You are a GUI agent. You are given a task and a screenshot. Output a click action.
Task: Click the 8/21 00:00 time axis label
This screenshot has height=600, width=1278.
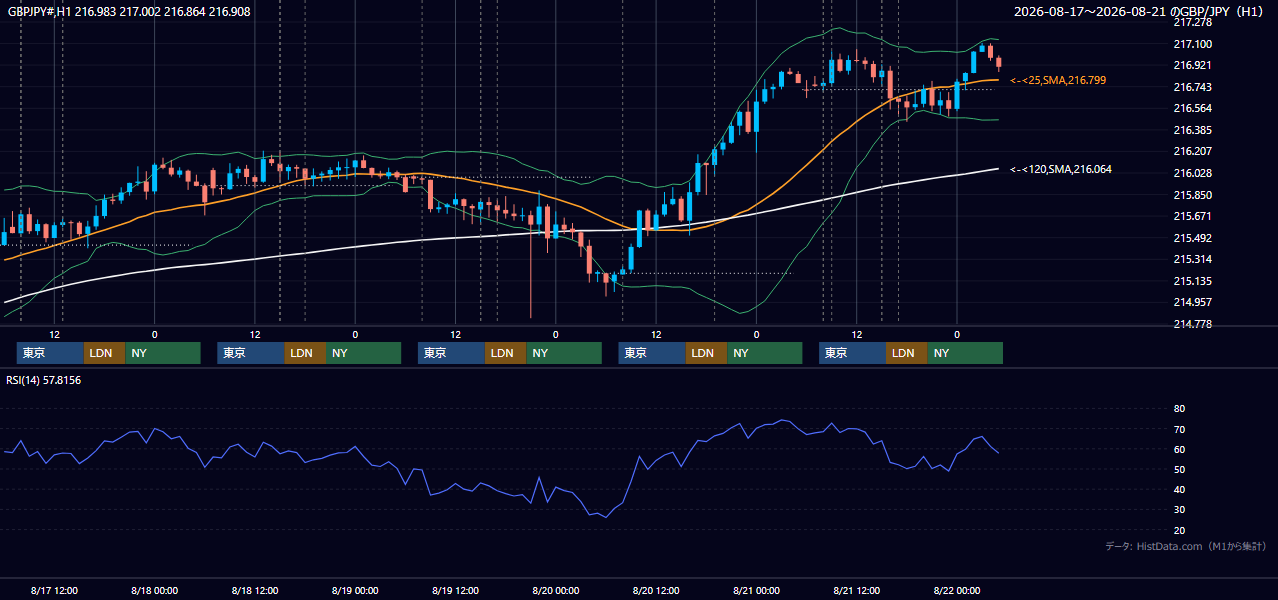756,590
